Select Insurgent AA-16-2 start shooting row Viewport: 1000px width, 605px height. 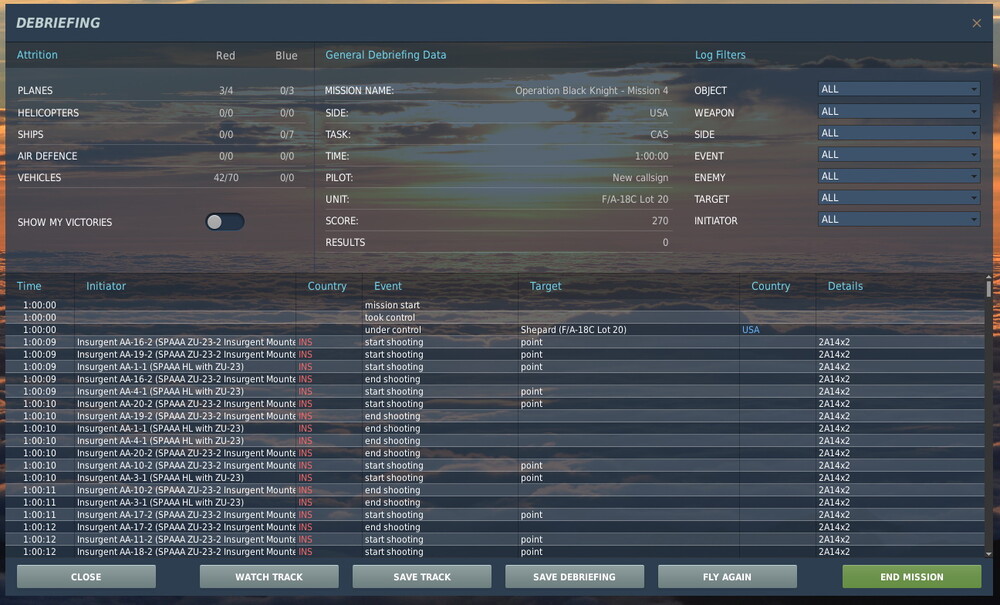click(x=494, y=342)
